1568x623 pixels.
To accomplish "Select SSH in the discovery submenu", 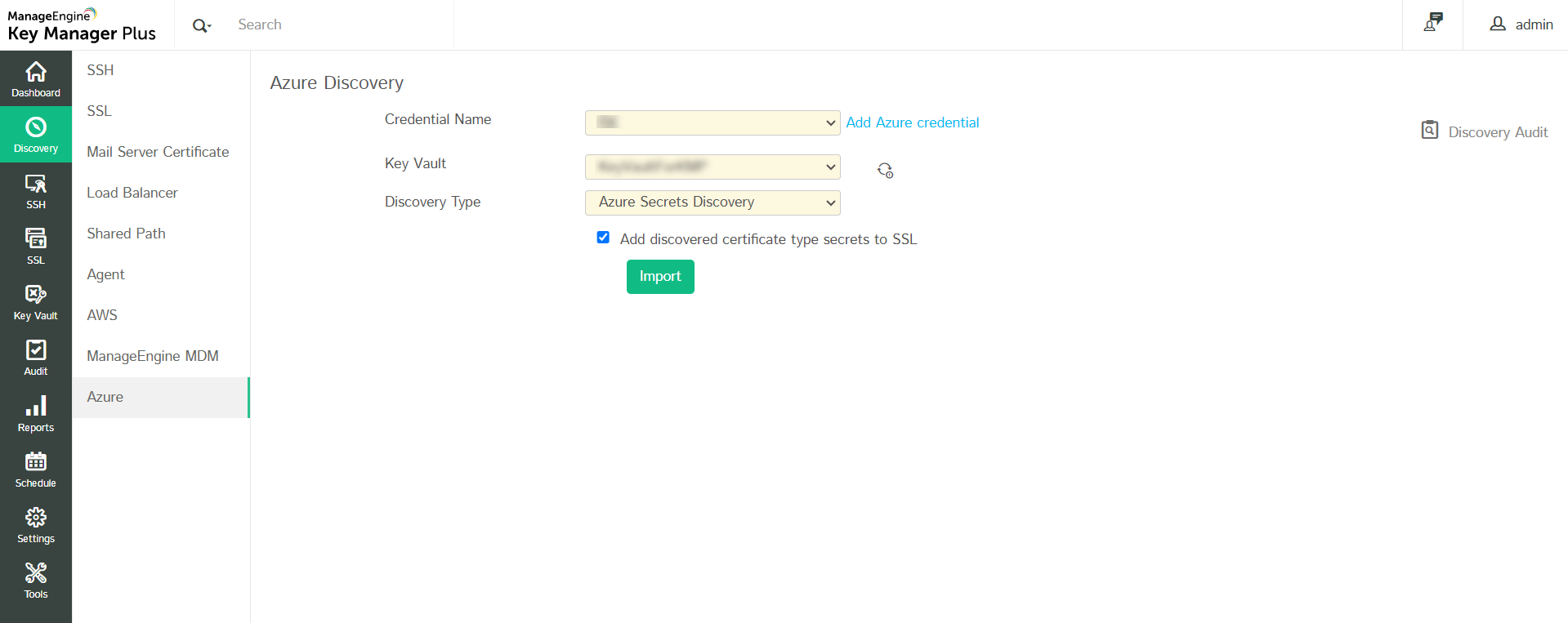I will (x=160, y=70).
